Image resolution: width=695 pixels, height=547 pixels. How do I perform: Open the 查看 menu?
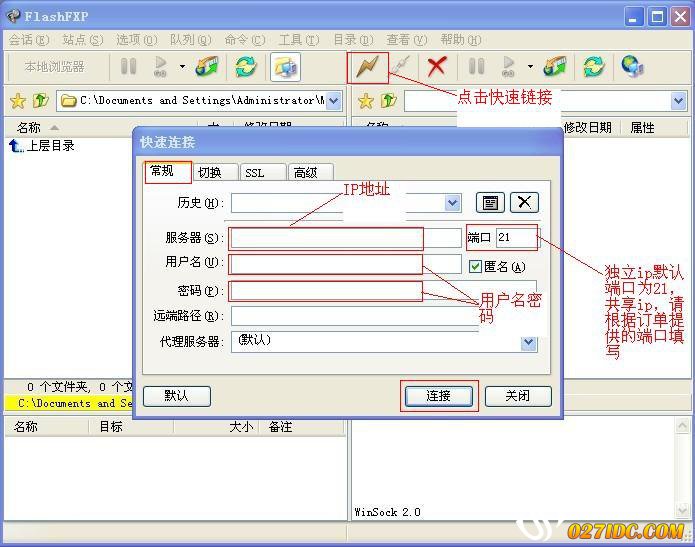click(407, 40)
